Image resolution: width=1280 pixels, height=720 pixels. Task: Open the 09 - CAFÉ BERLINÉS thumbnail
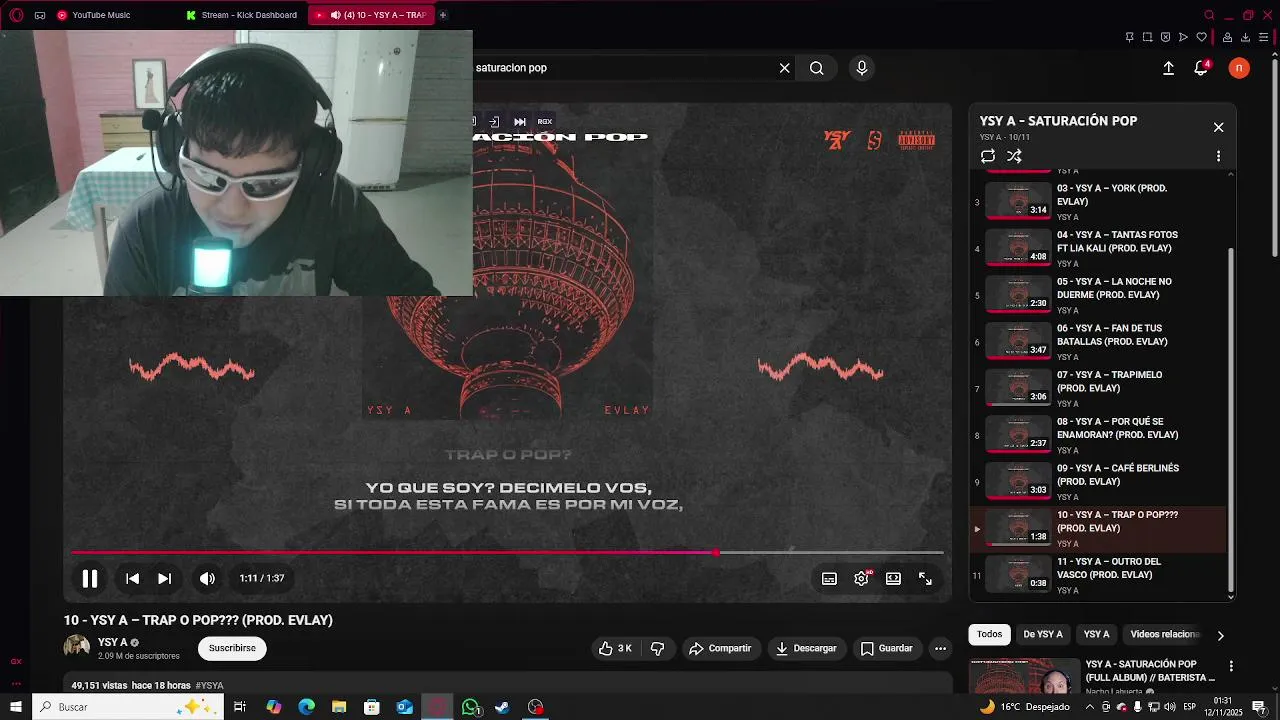pos(1018,481)
